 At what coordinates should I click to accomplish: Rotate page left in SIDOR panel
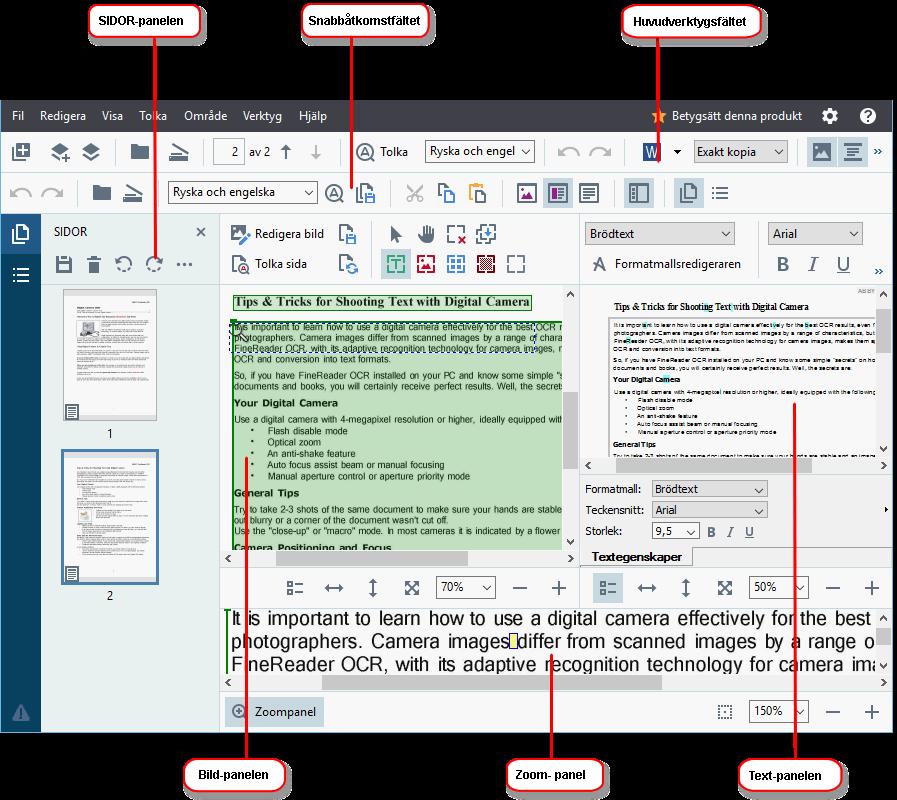pos(124,264)
